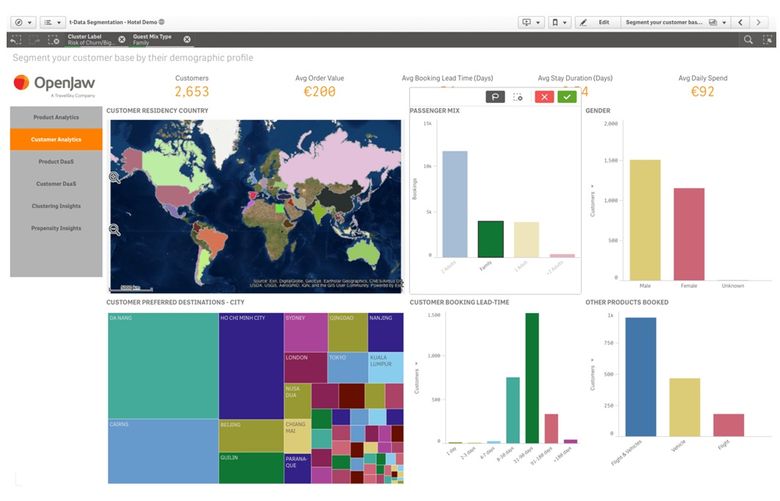Viewport: 780px width, 501px height.
Task: Open the storytelling snapshot dropdown
Action: pyautogui.click(x=531, y=22)
